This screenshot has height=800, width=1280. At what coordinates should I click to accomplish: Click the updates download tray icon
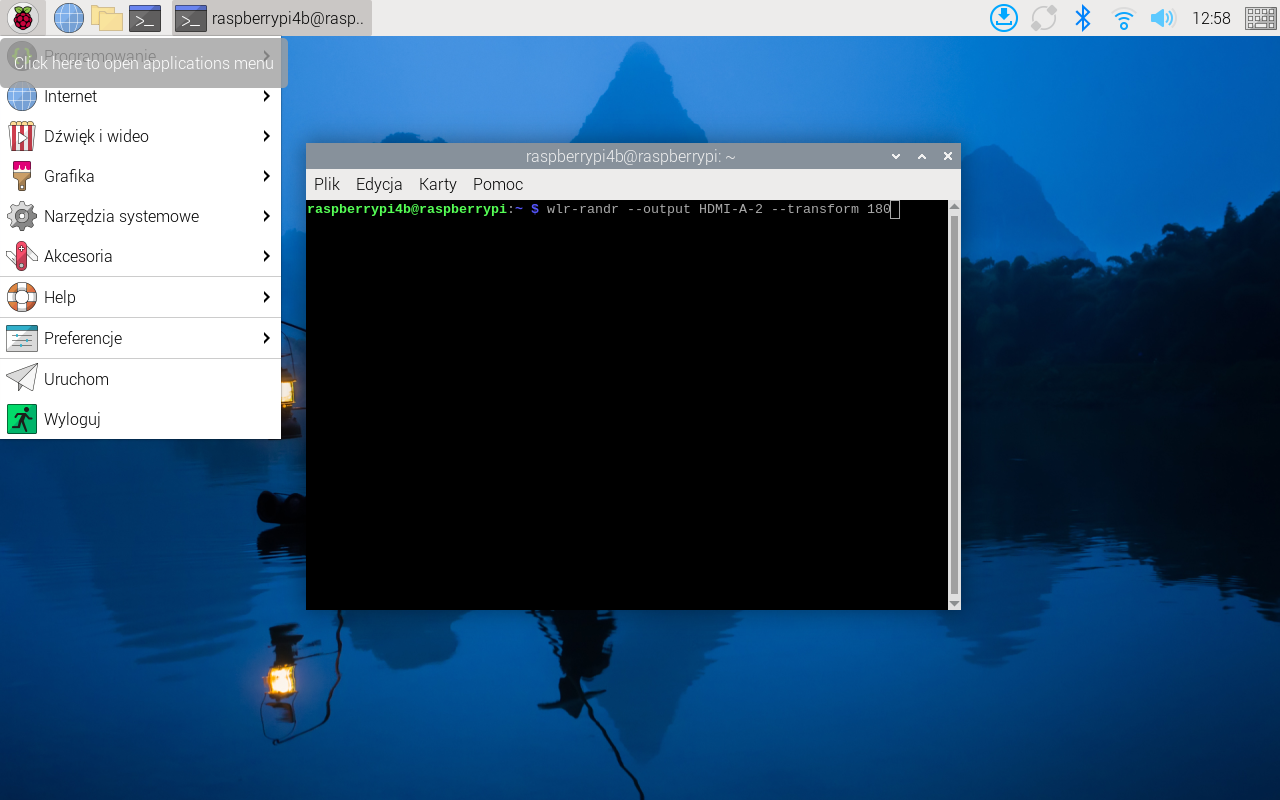coord(1004,18)
